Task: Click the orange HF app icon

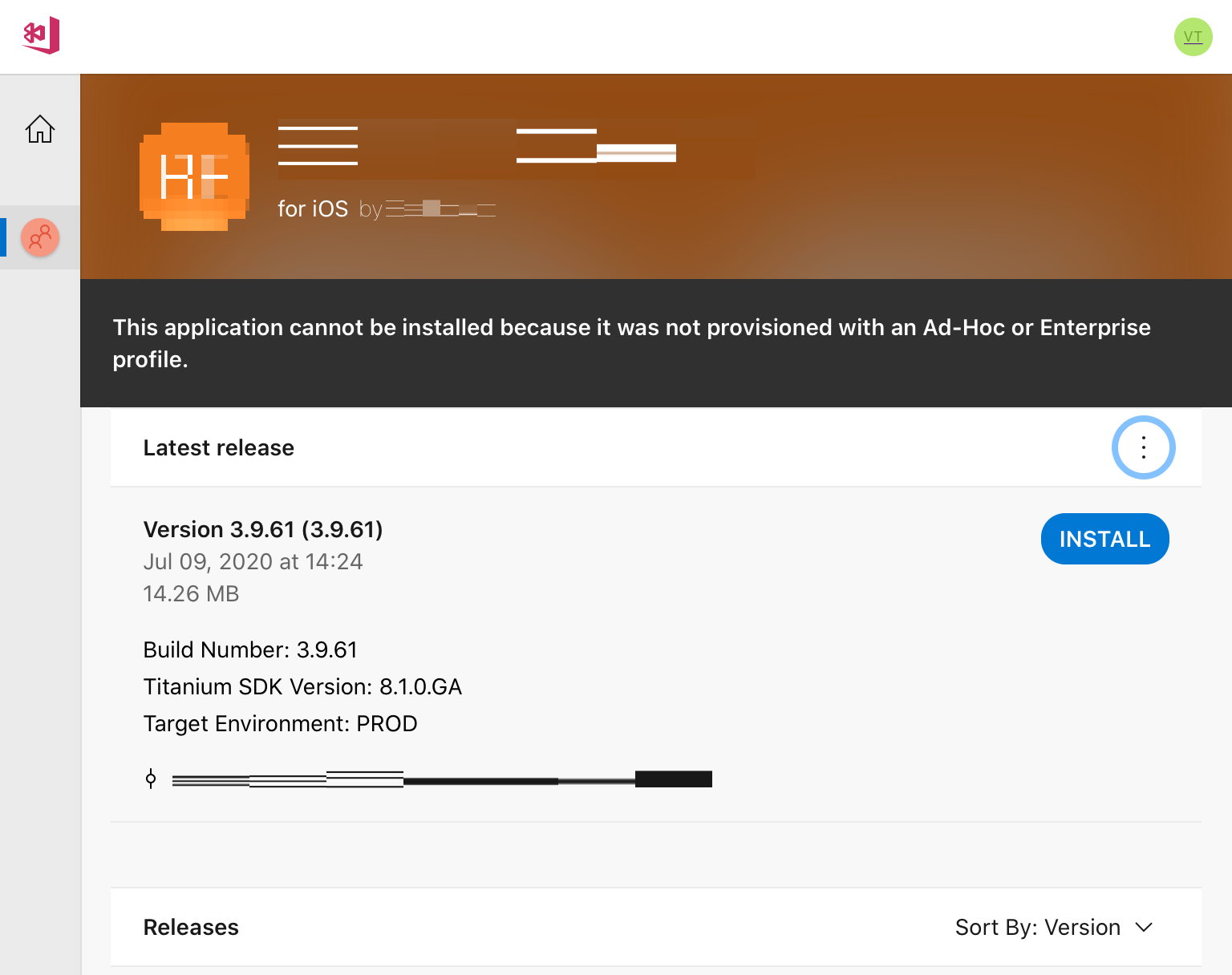Action: click(193, 176)
